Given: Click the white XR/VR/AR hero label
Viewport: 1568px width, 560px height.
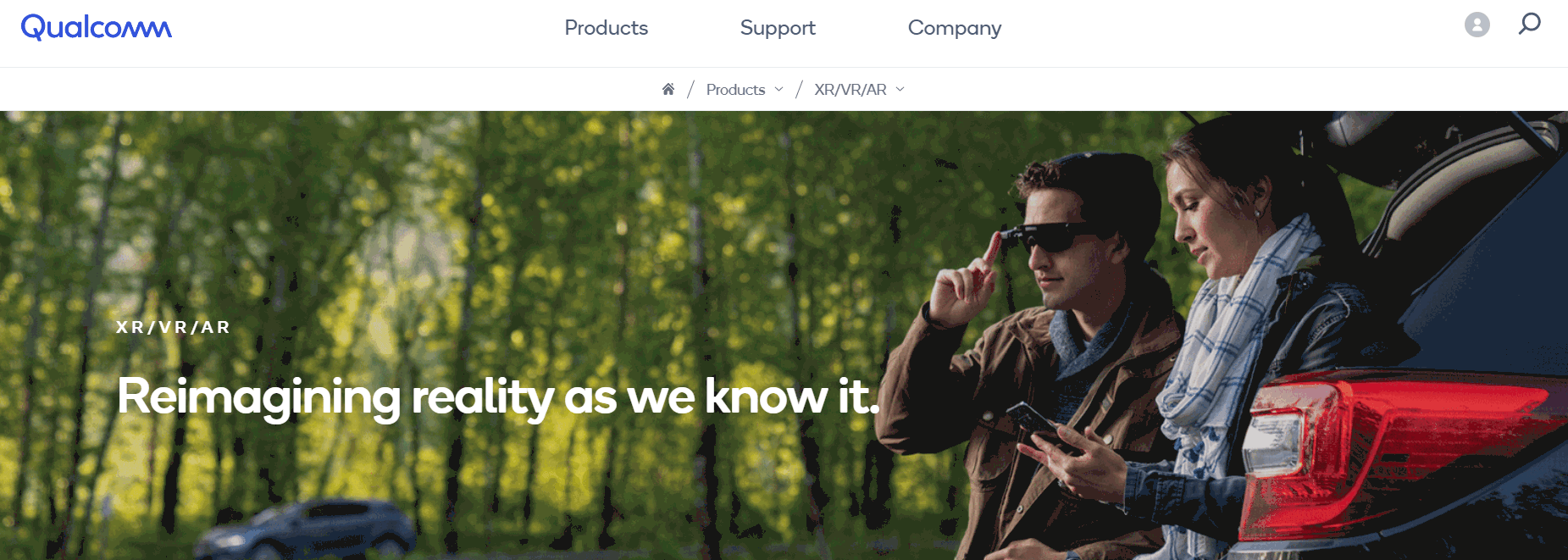Looking at the screenshot, I should point(174,327).
